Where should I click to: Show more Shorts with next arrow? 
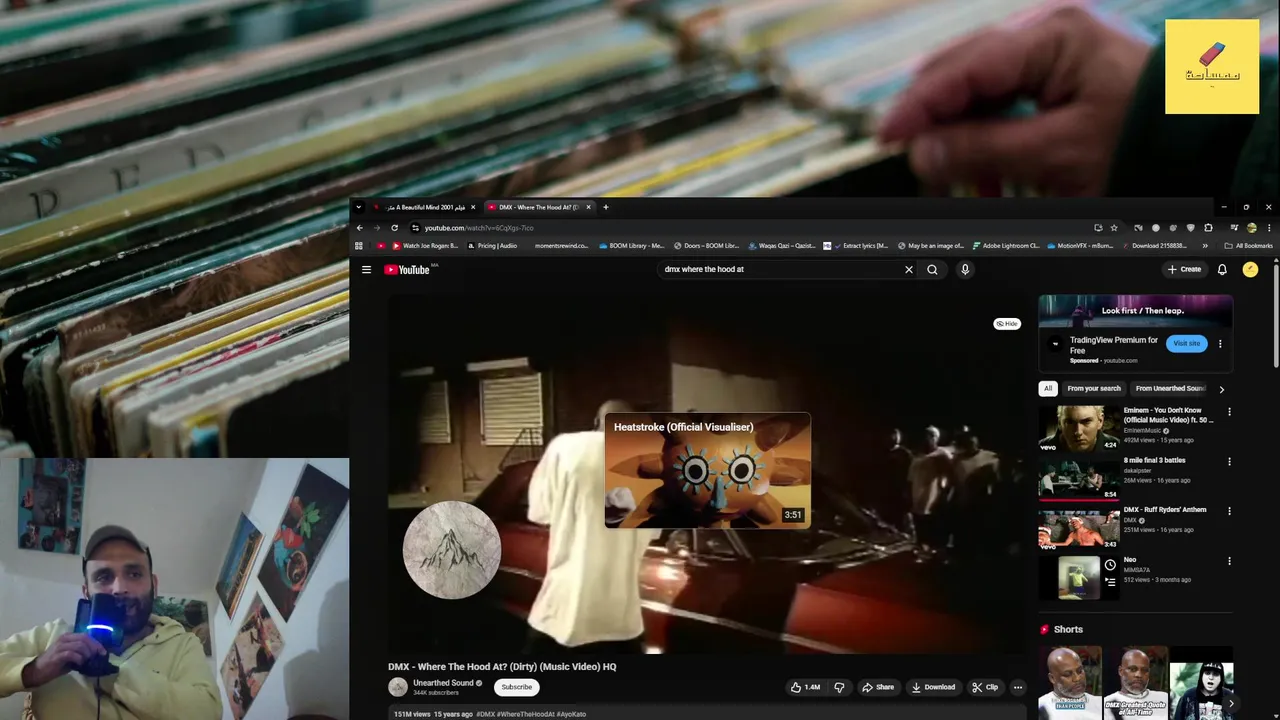[1231, 703]
